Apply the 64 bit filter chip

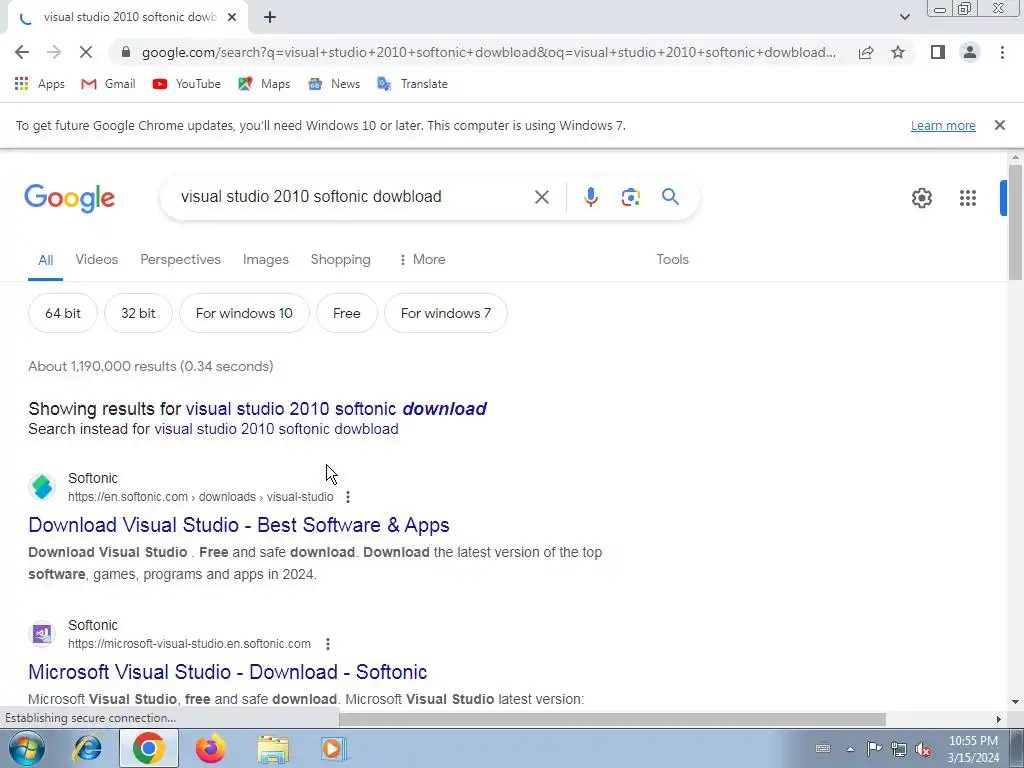63,313
